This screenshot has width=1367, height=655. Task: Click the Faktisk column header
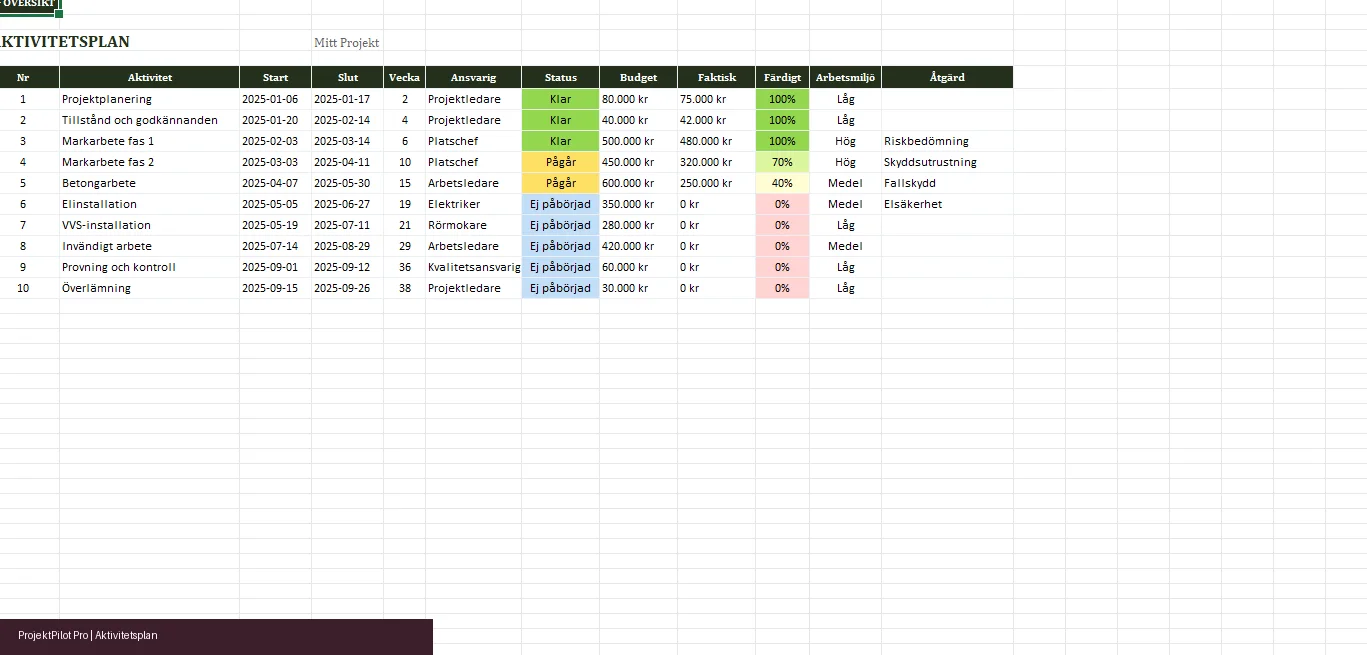point(717,77)
